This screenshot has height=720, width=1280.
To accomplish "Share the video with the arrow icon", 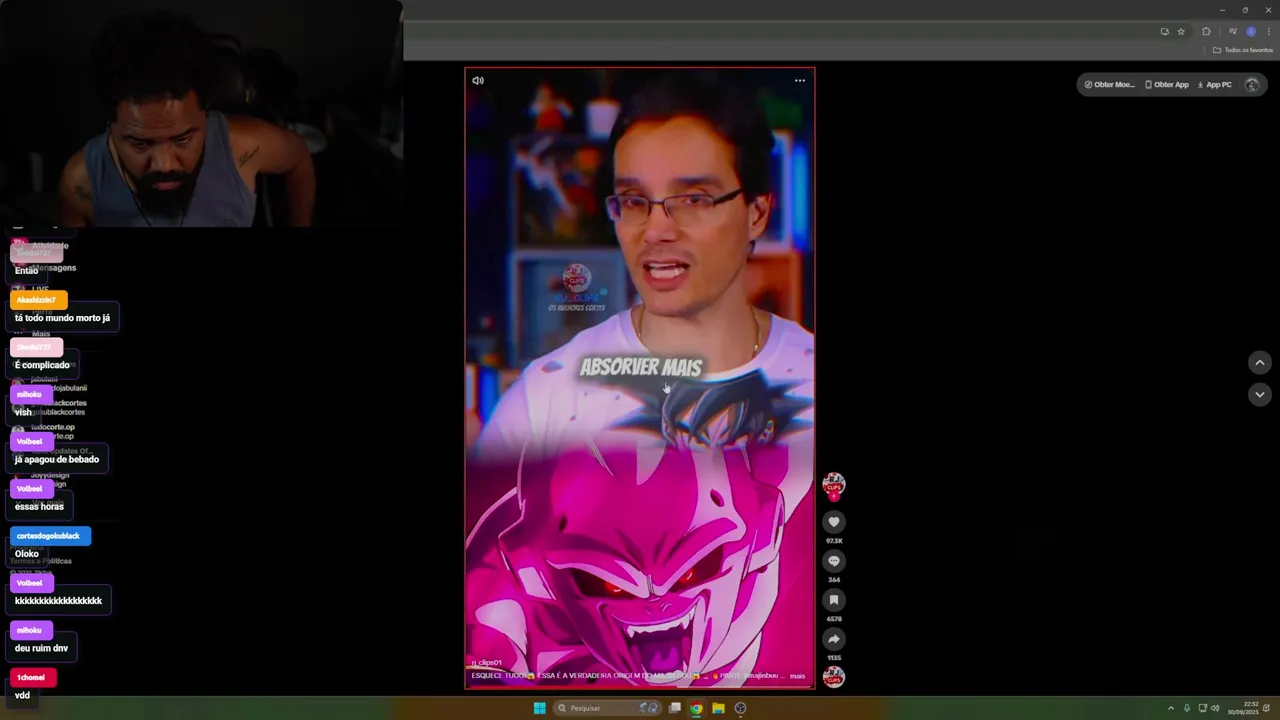I will 834,639.
